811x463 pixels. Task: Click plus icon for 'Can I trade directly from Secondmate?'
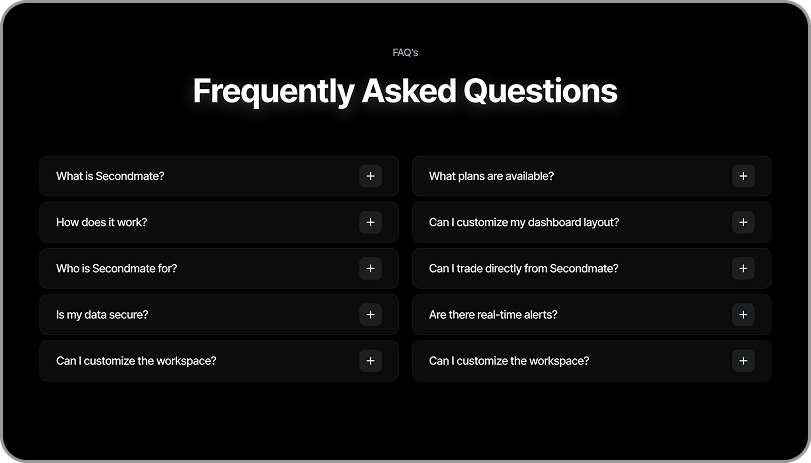743,268
